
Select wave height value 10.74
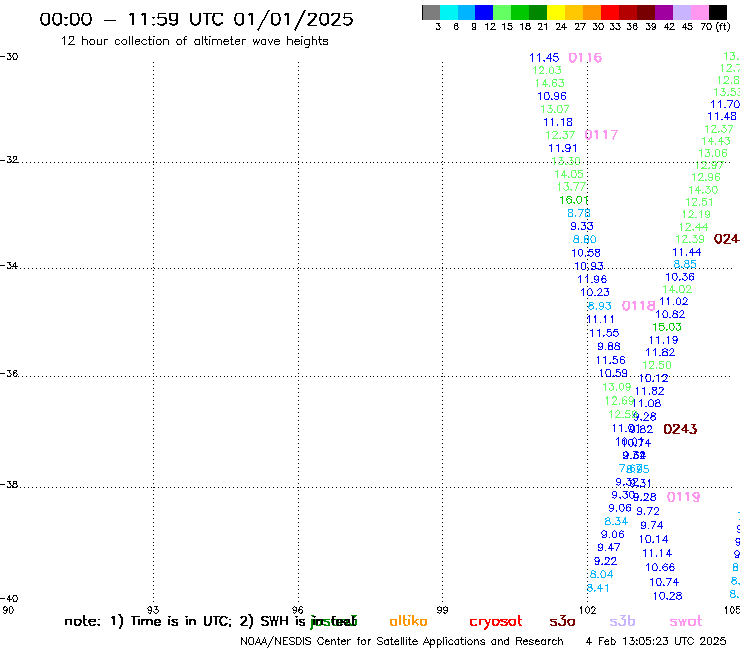click(664, 582)
